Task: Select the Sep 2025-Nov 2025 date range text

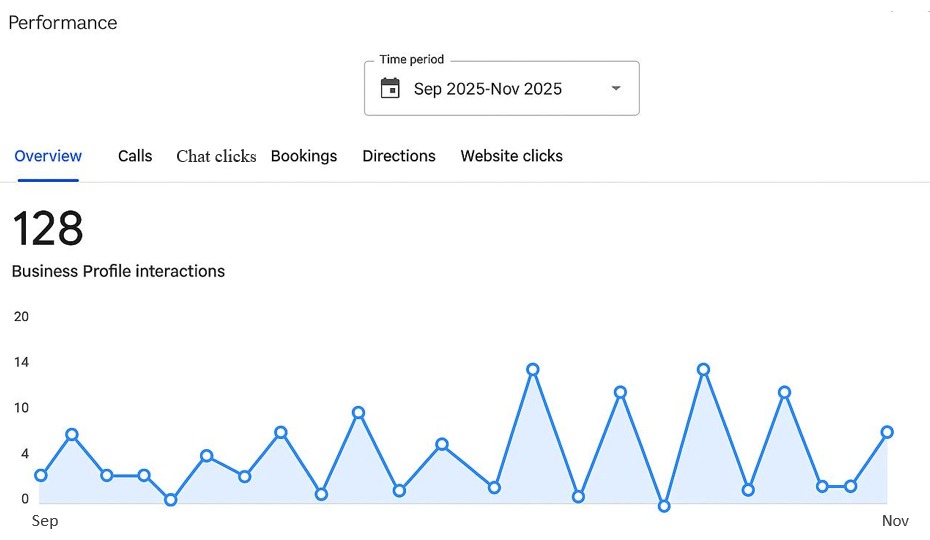Action: [488, 89]
